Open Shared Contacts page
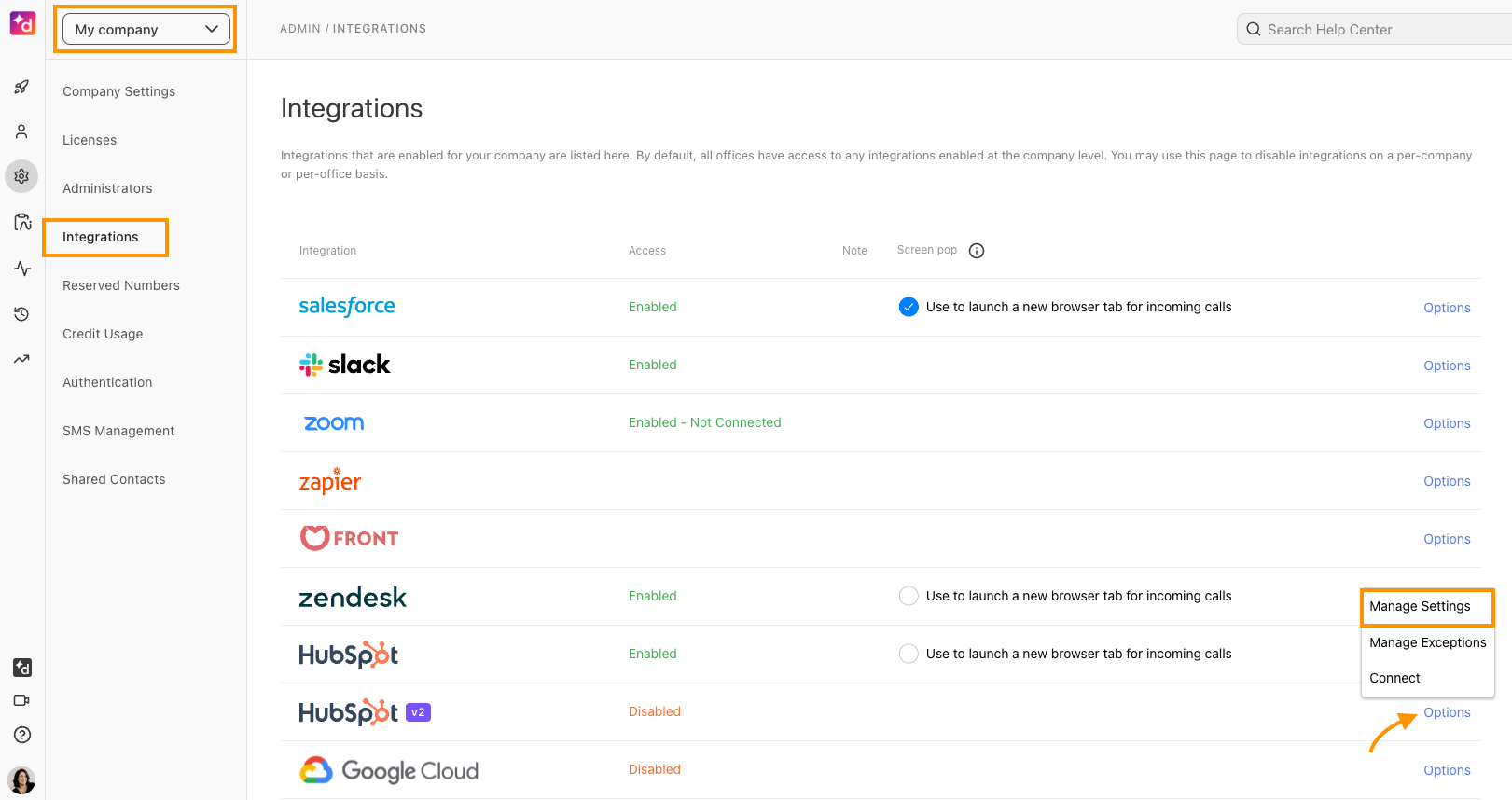Viewport: 1512px width, 800px height. [114, 479]
